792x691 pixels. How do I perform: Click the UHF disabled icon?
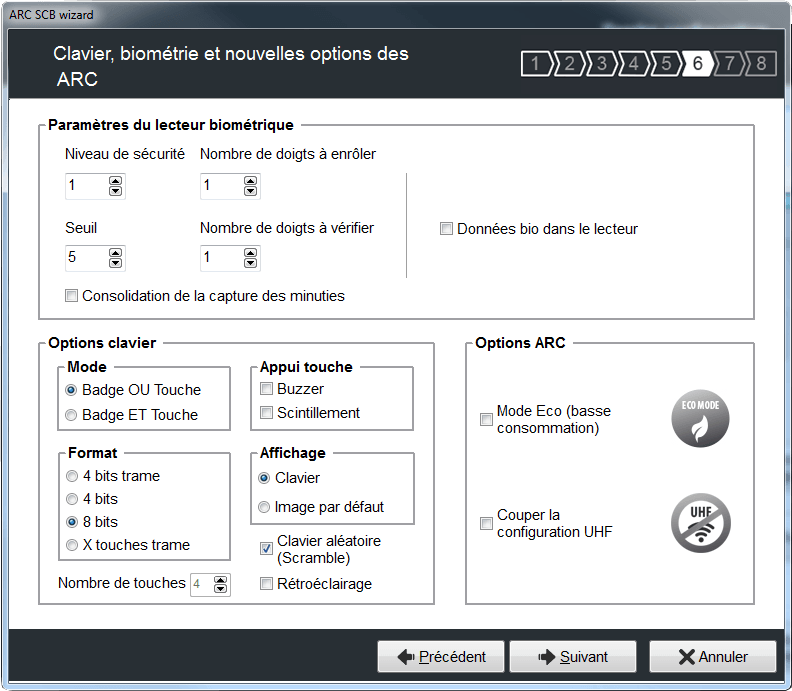tap(700, 523)
